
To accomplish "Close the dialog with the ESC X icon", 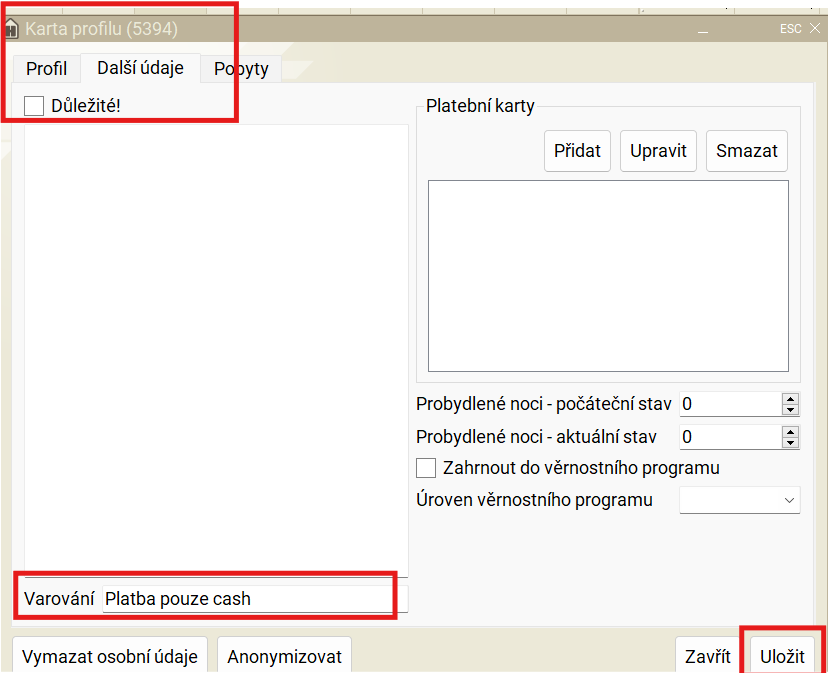I will (814, 28).
